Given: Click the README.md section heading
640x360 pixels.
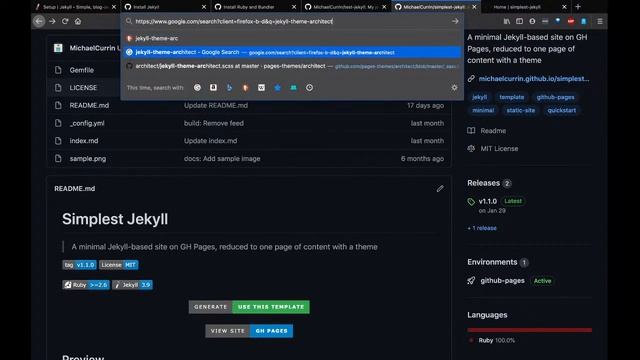Looking at the screenshot, I should (75, 189).
